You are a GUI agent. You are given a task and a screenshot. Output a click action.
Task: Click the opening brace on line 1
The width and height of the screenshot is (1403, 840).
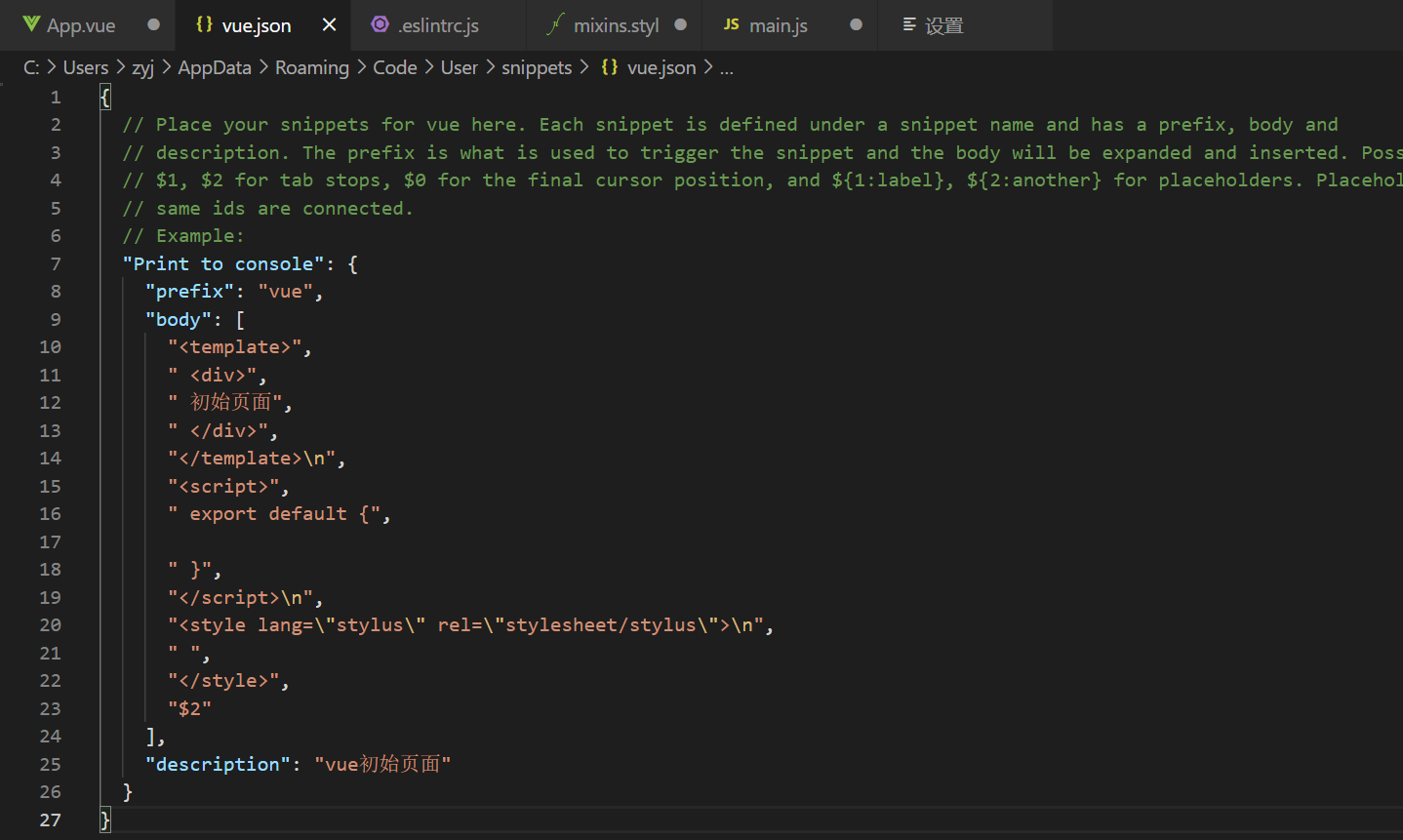105,98
